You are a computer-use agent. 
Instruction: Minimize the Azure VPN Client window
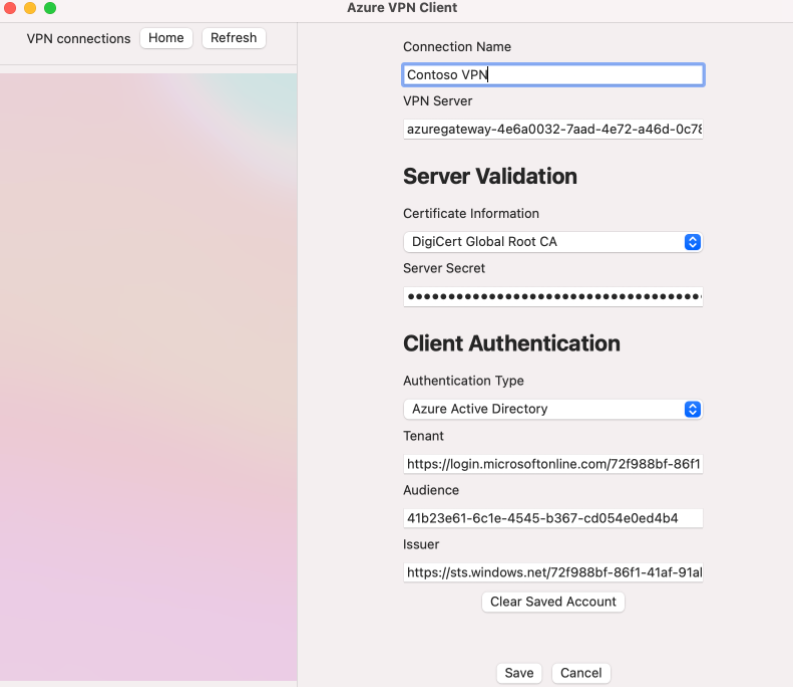click(x=30, y=8)
